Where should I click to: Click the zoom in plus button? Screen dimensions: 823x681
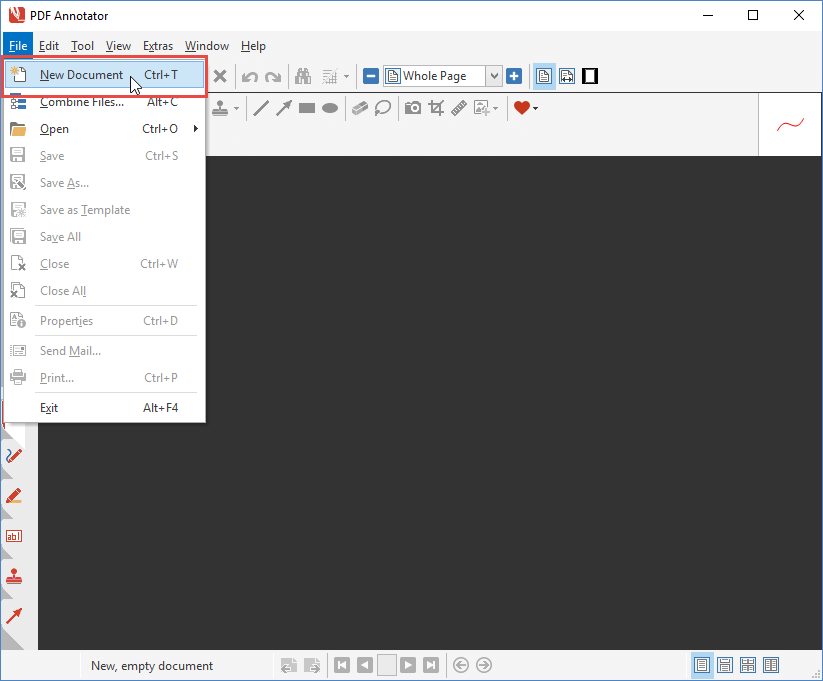(514, 76)
